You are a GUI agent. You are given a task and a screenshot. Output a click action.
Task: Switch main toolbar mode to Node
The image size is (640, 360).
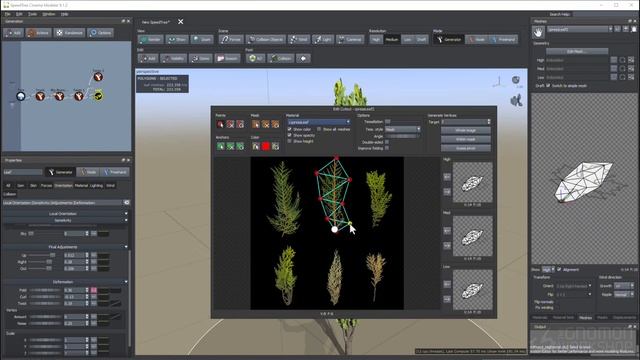(477, 39)
